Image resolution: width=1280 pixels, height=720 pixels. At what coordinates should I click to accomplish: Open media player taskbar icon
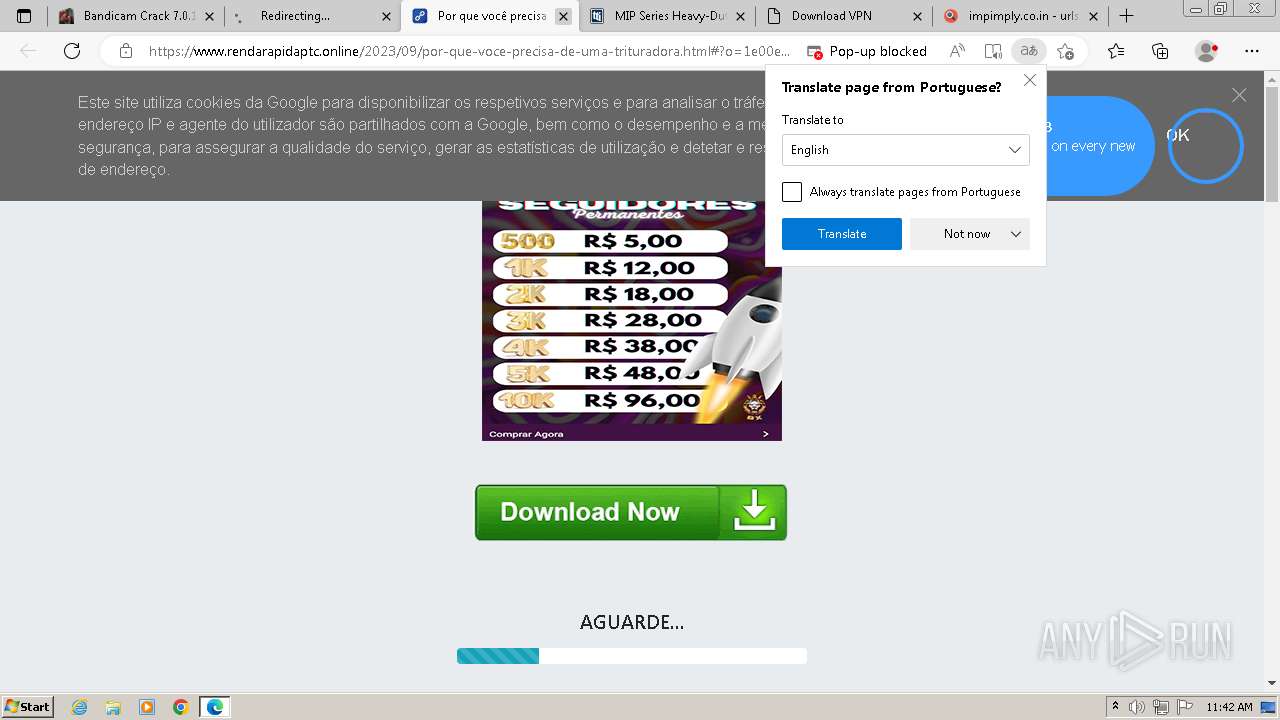147,707
